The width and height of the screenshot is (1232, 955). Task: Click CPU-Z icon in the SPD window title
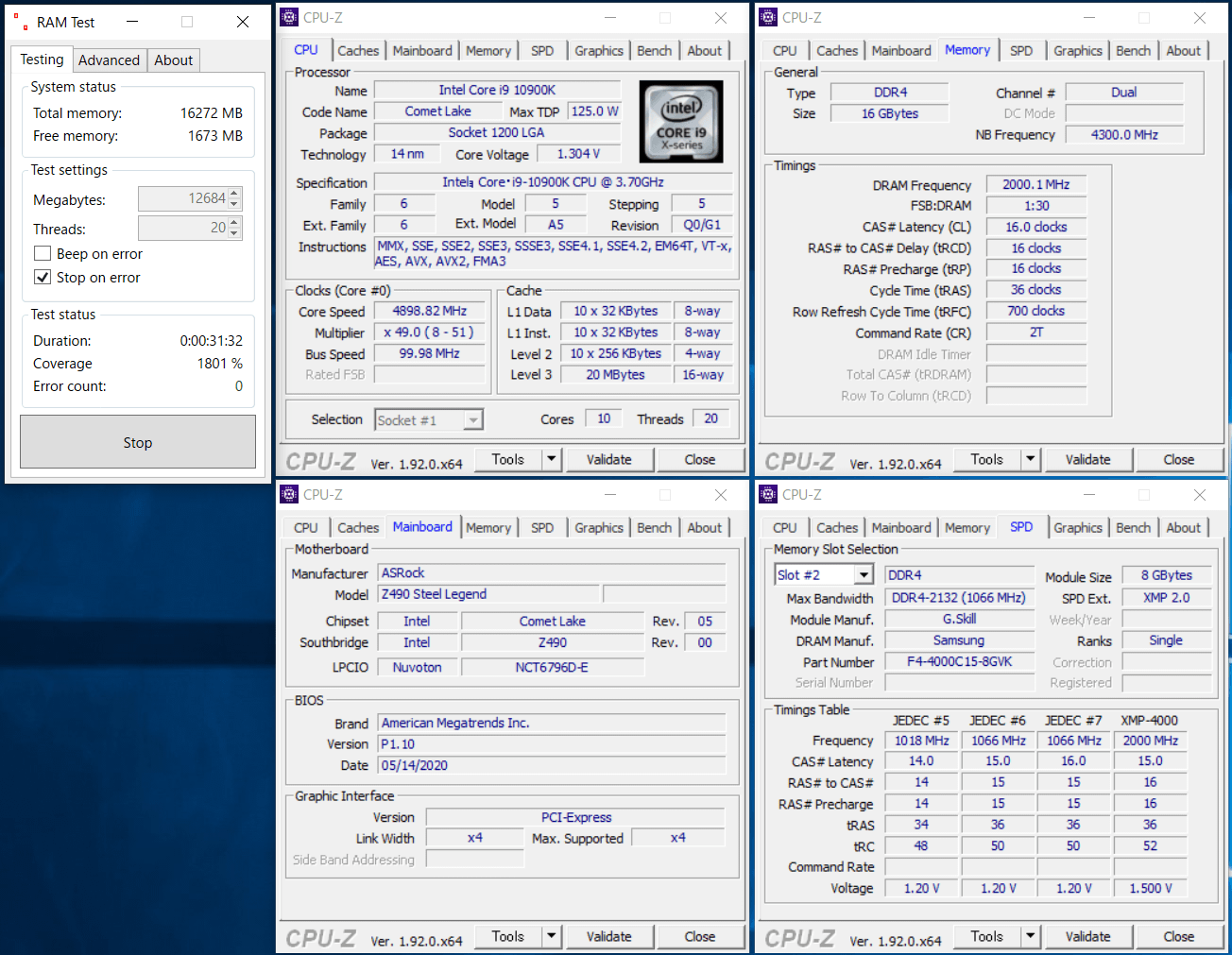768,494
